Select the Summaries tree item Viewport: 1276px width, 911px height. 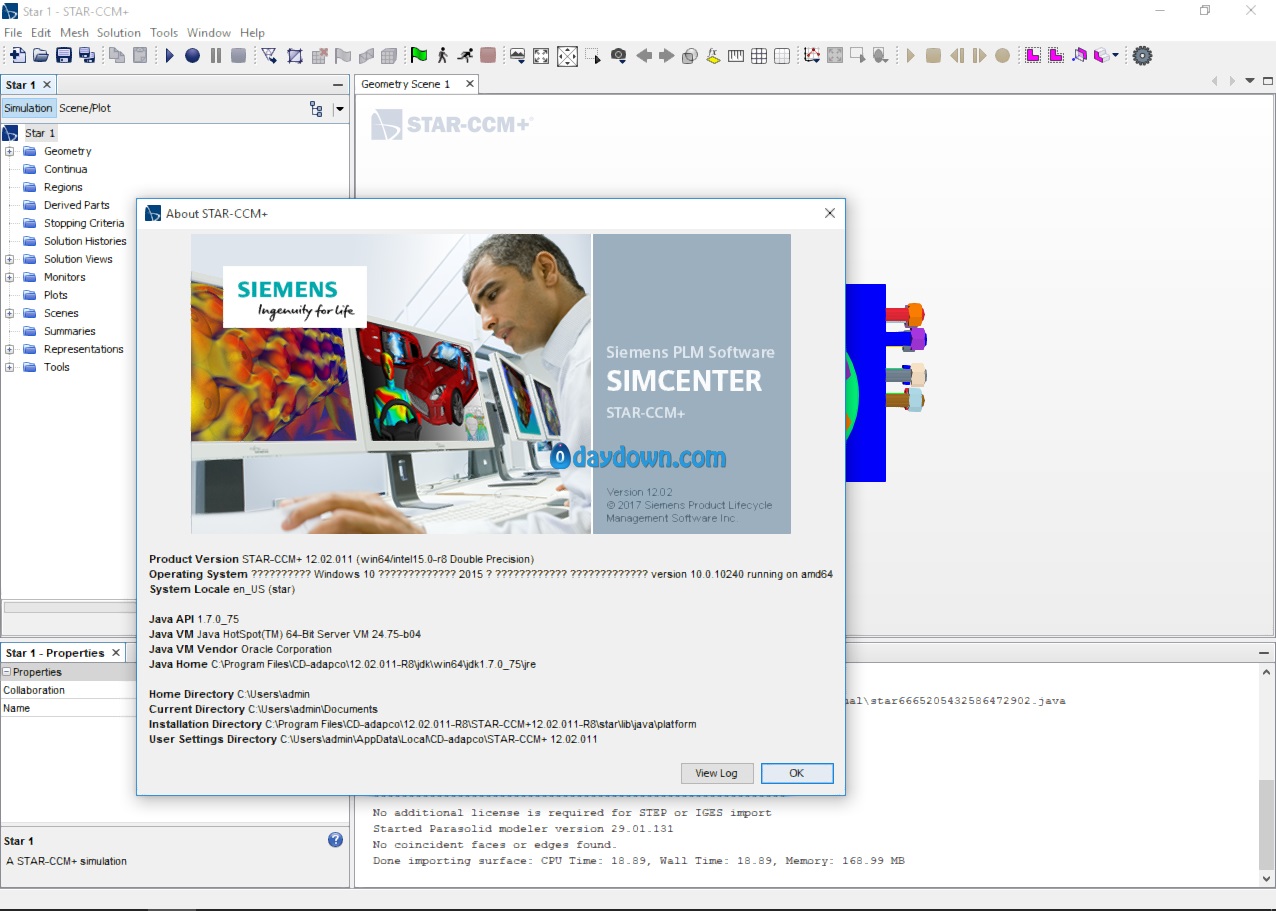[x=69, y=331]
